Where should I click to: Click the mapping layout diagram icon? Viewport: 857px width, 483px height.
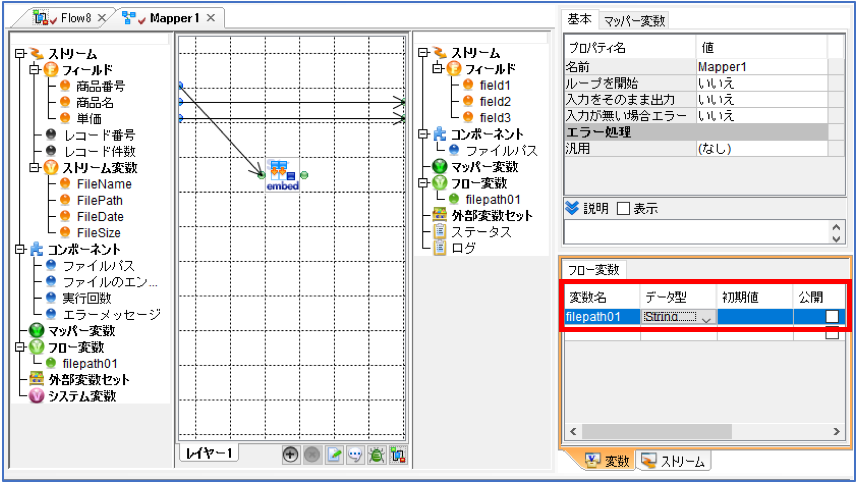(398, 455)
